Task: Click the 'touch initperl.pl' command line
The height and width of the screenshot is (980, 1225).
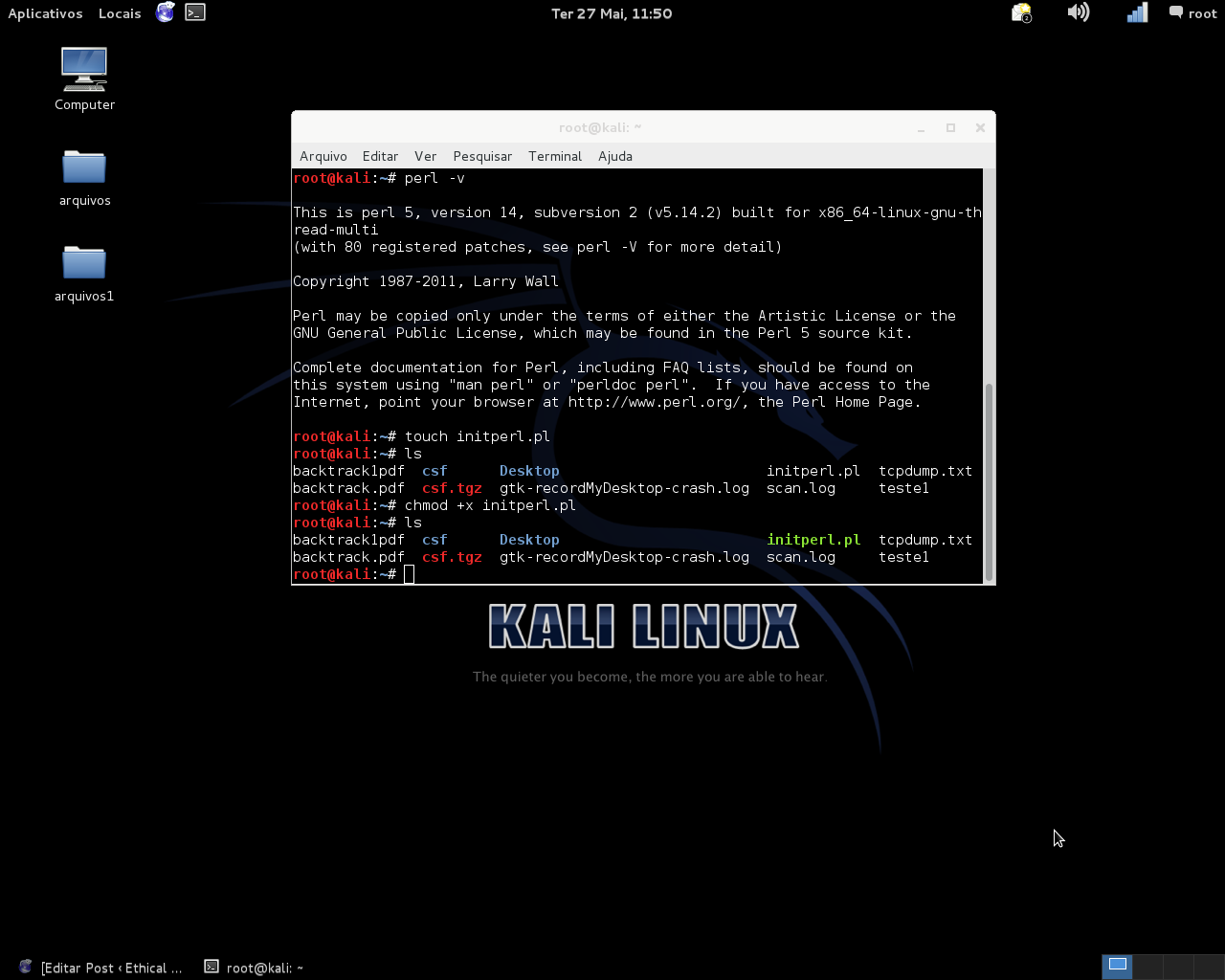Action: tap(478, 436)
